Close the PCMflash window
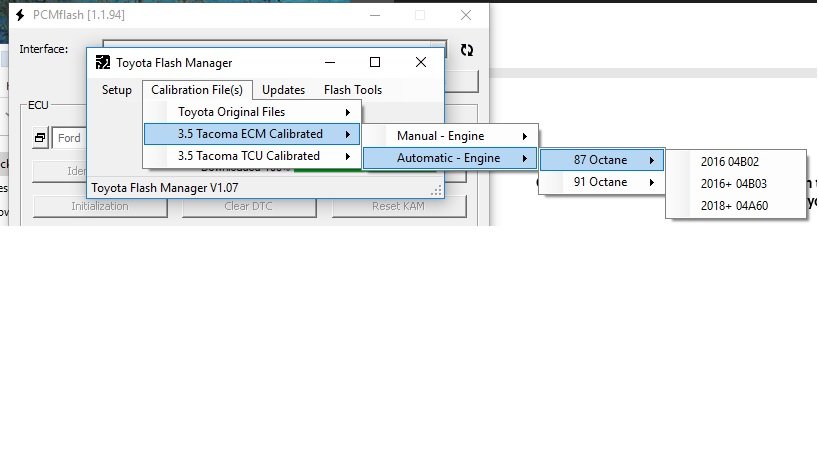 (466, 15)
